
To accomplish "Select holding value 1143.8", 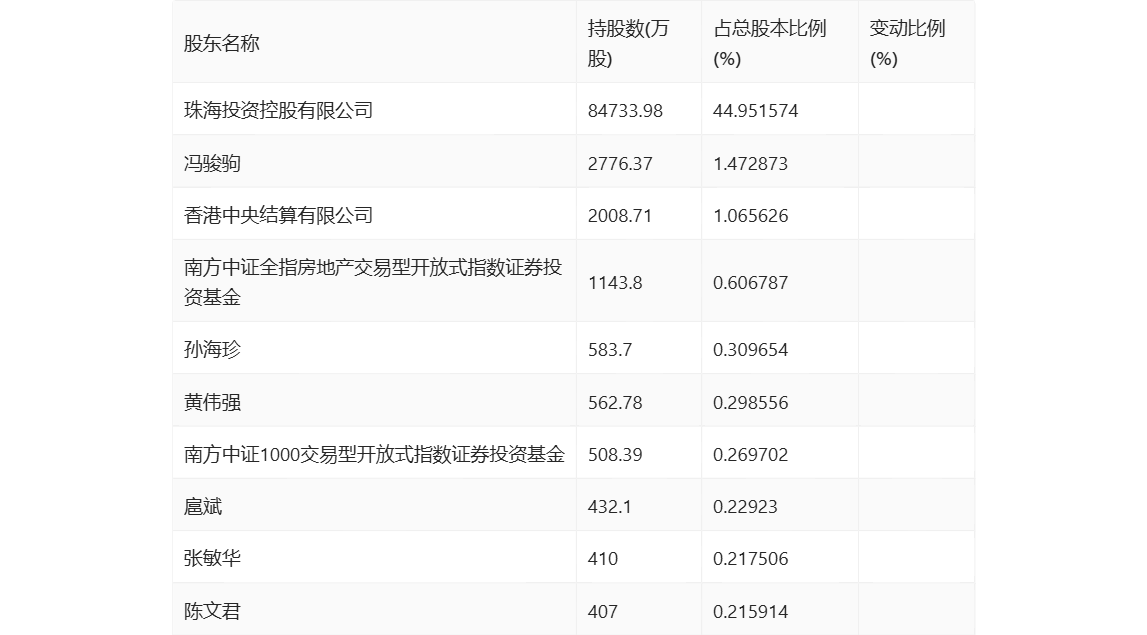I will (x=615, y=282).
